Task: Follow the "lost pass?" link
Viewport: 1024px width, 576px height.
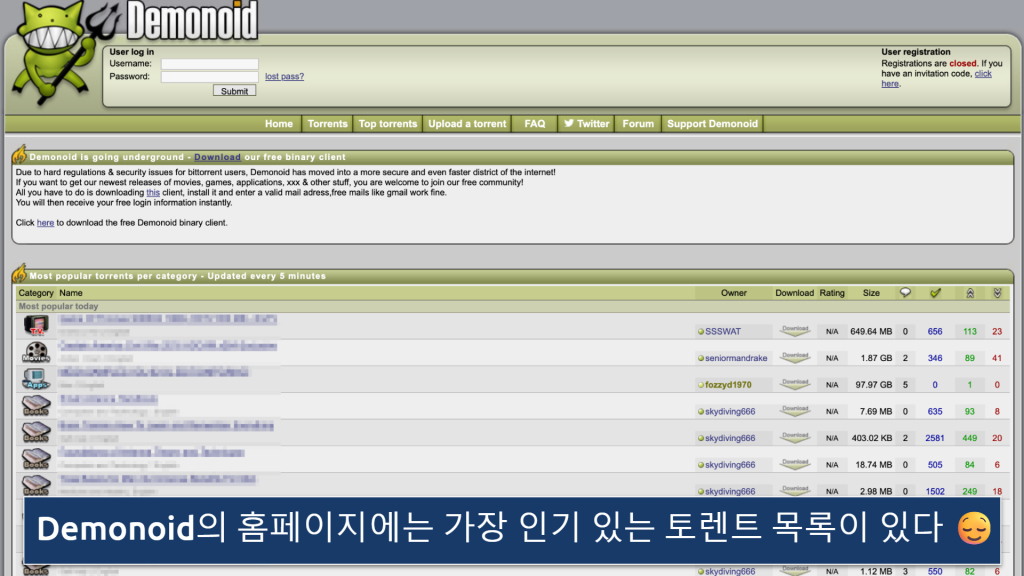Action: click(x=284, y=76)
